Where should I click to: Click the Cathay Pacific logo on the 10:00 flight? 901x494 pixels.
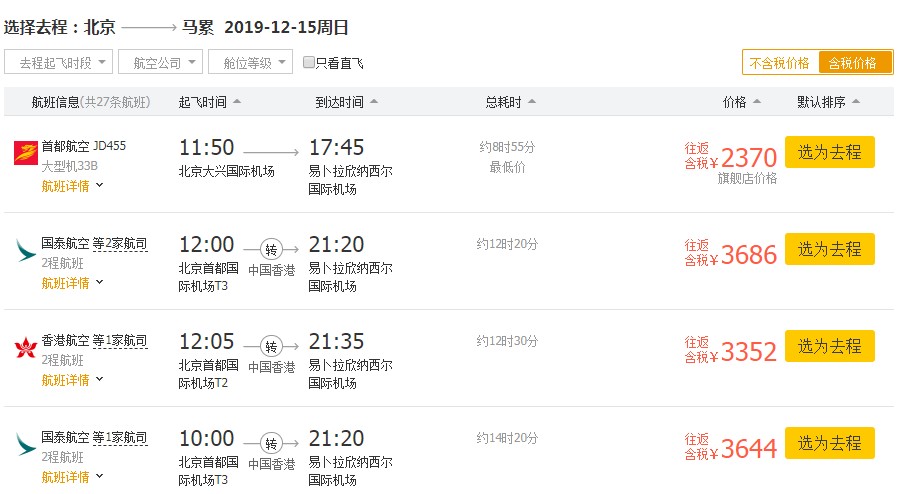point(25,443)
